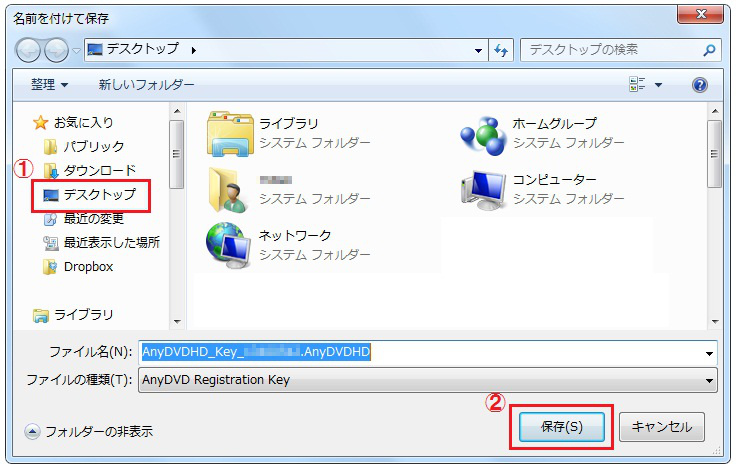Screen dimensions: 737x469
Task: Click the 最近の変更 icon in sidebar
Action: (x=50, y=219)
